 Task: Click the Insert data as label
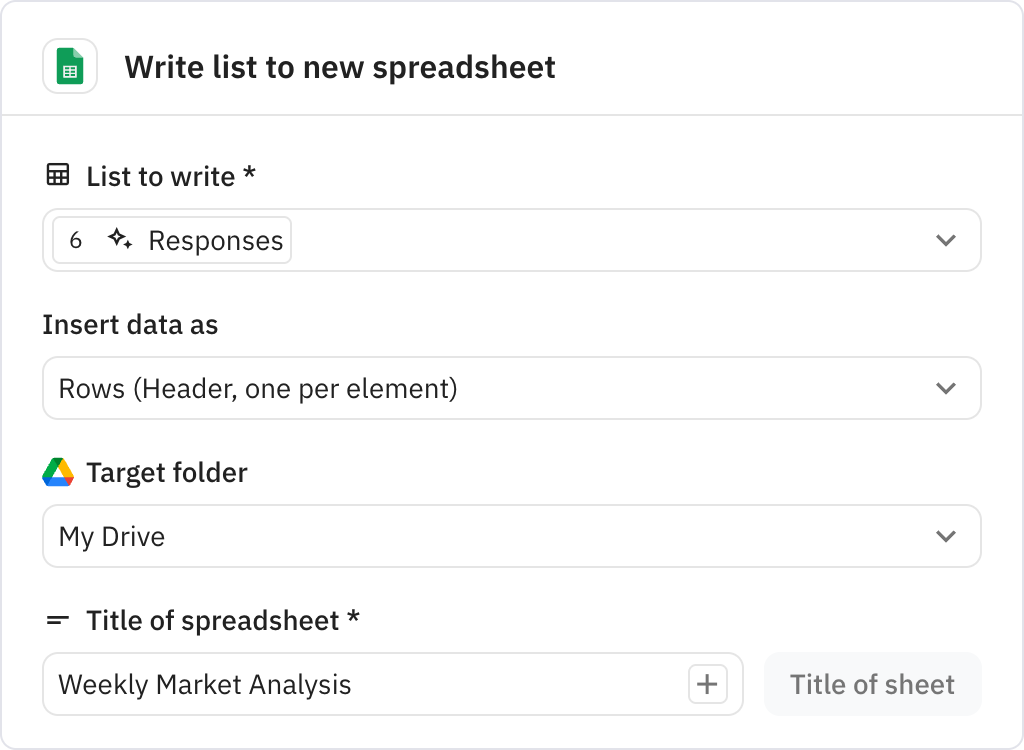(131, 324)
